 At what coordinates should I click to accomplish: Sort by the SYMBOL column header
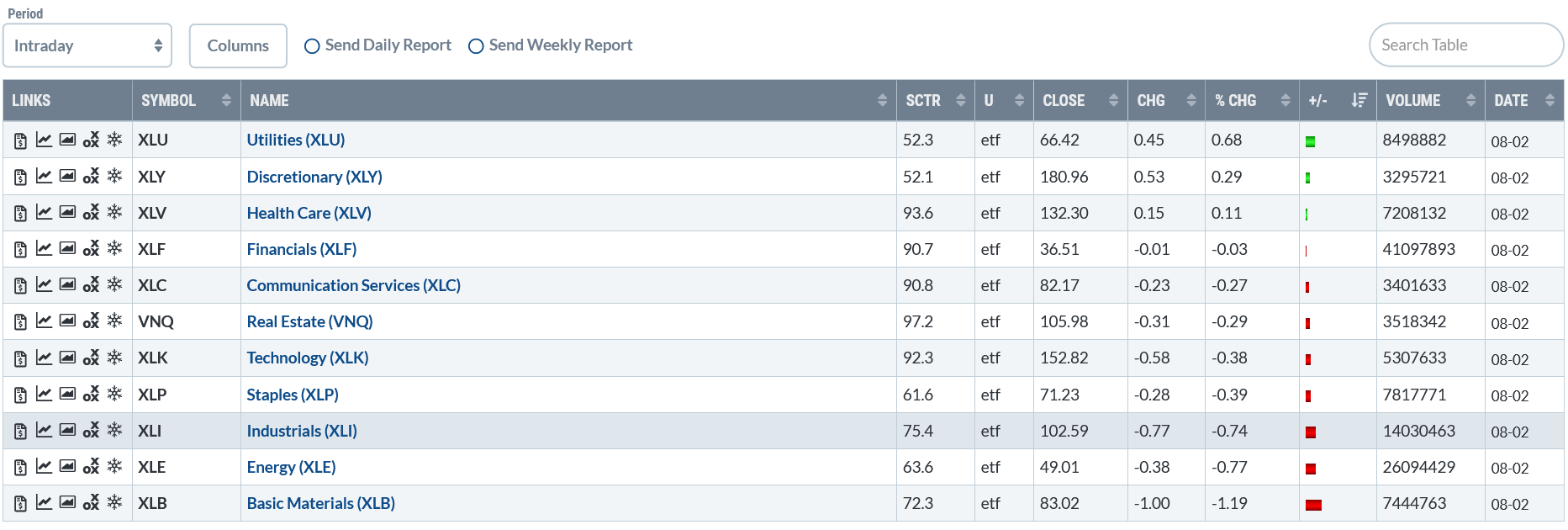[186, 100]
